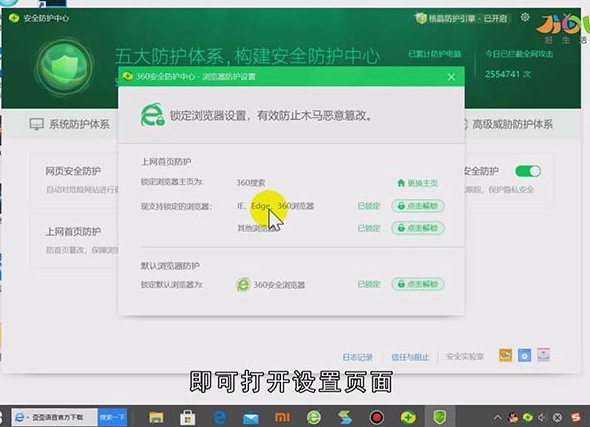The height and width of the screenshot is (427, 590).
Task: Click the 360 tray icon in the system tray
Action: click(x=528, y=417)
